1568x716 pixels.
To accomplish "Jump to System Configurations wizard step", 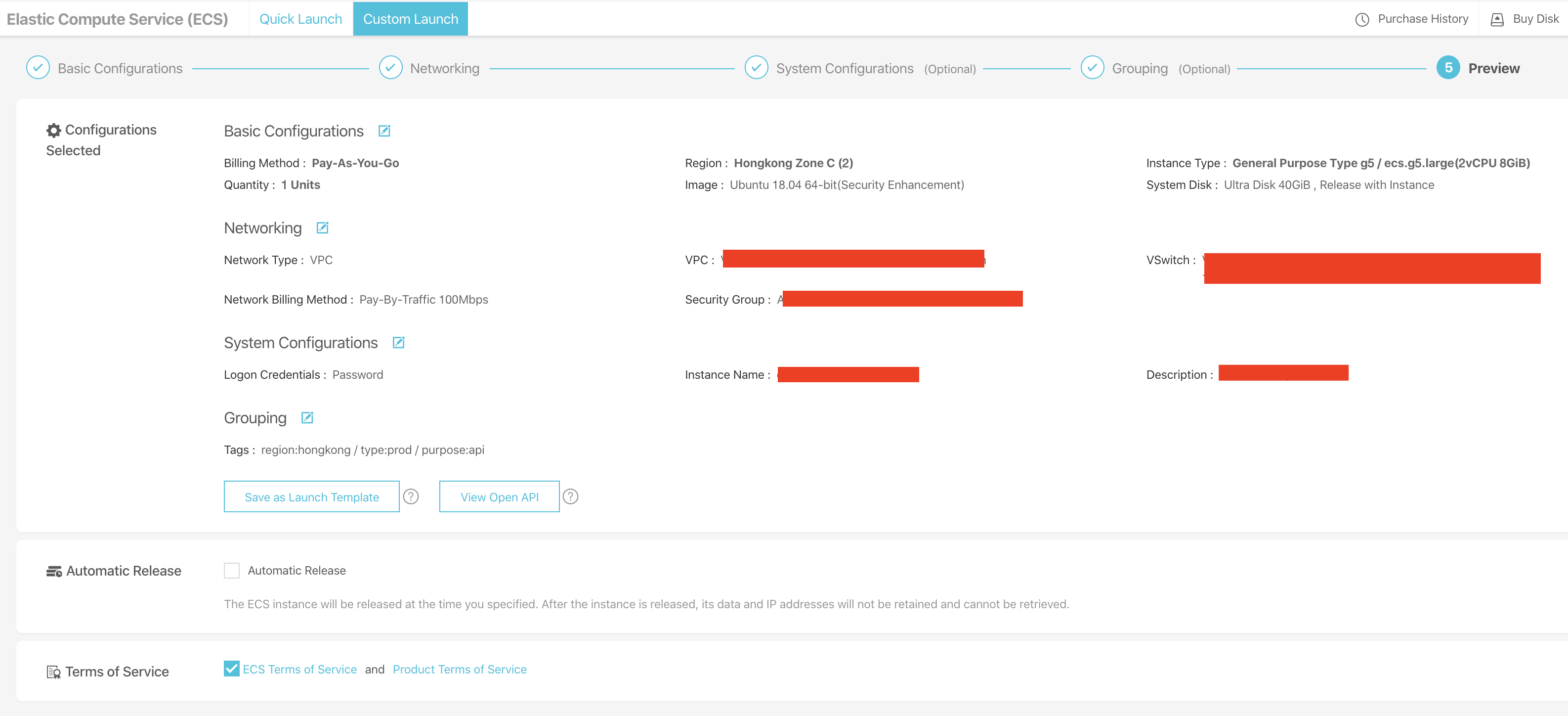I will tap(844, 68).
